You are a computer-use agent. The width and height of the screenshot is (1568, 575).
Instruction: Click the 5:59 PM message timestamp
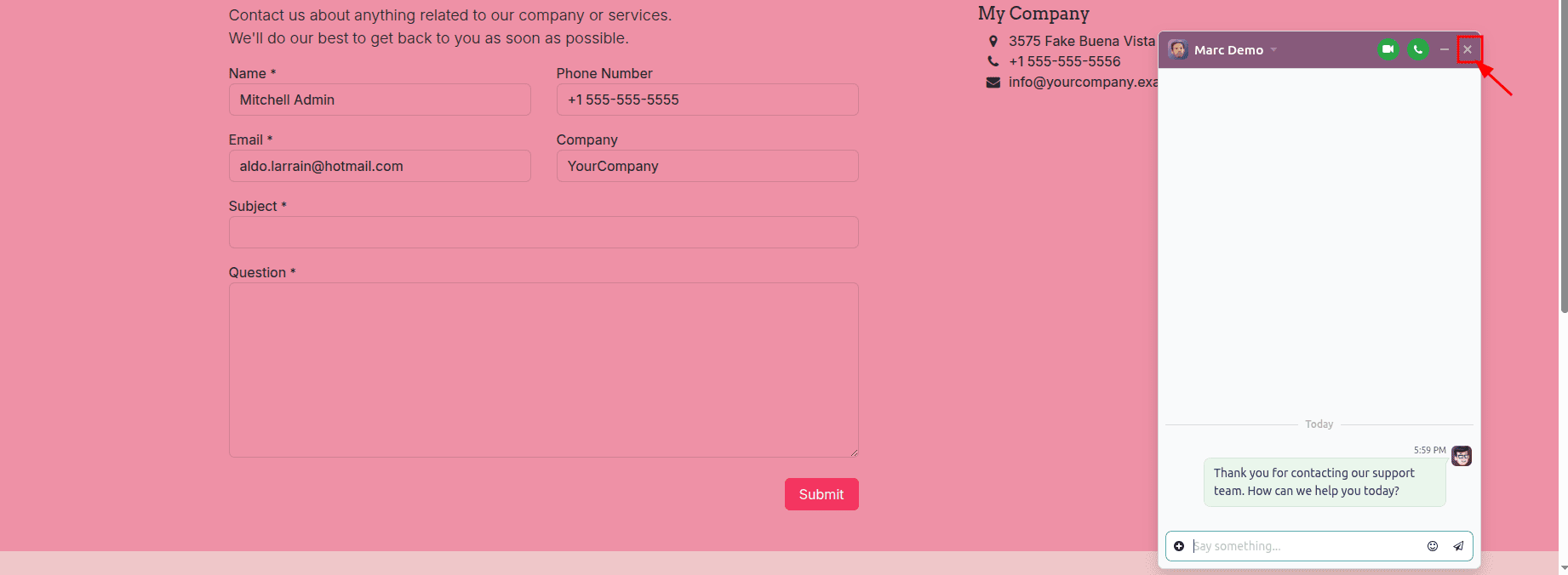[x=1429, y=450]
